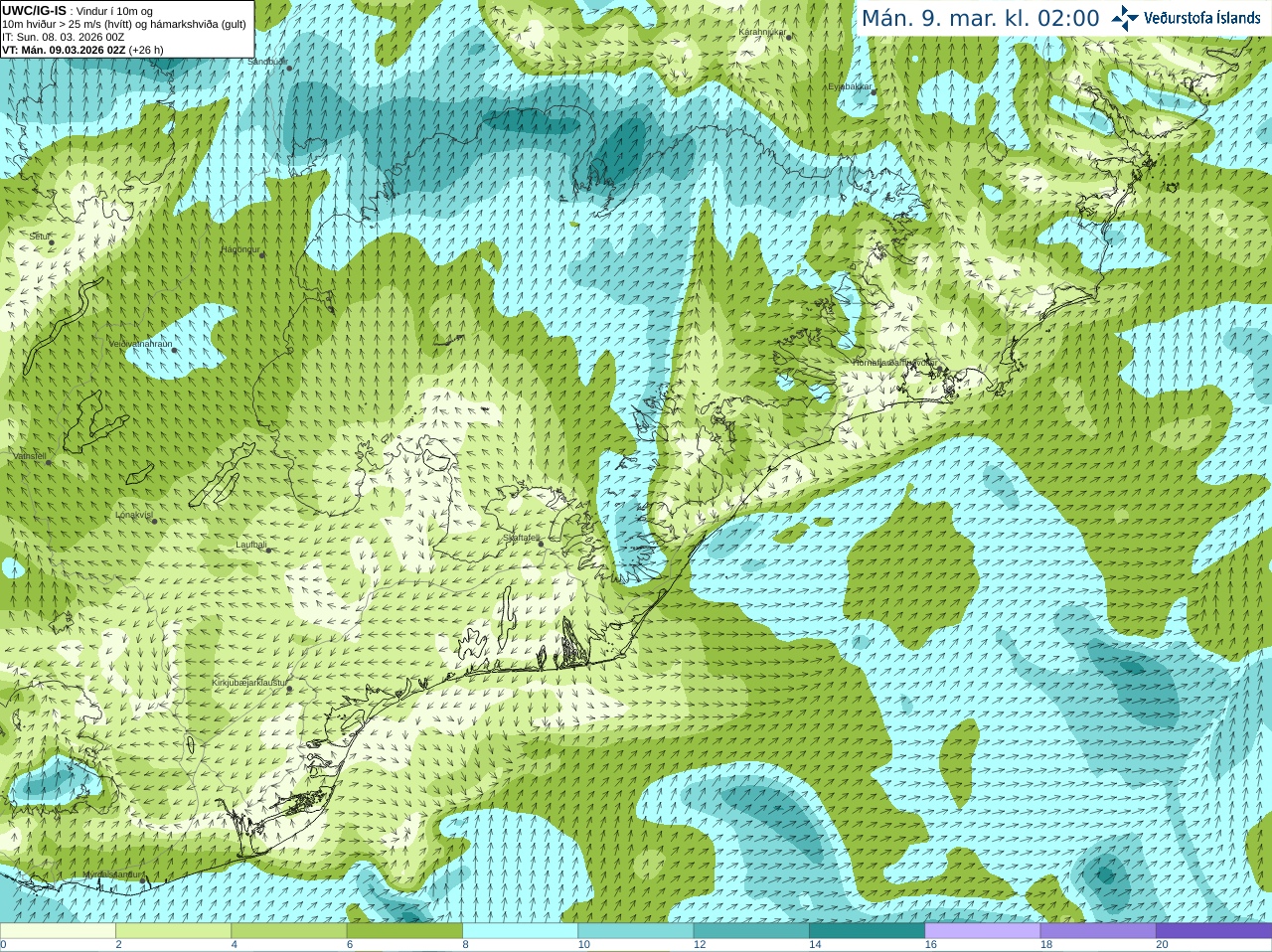
Task: Click the Setur station marker dot
Action: pyautogui.click(x=51, y=242)
